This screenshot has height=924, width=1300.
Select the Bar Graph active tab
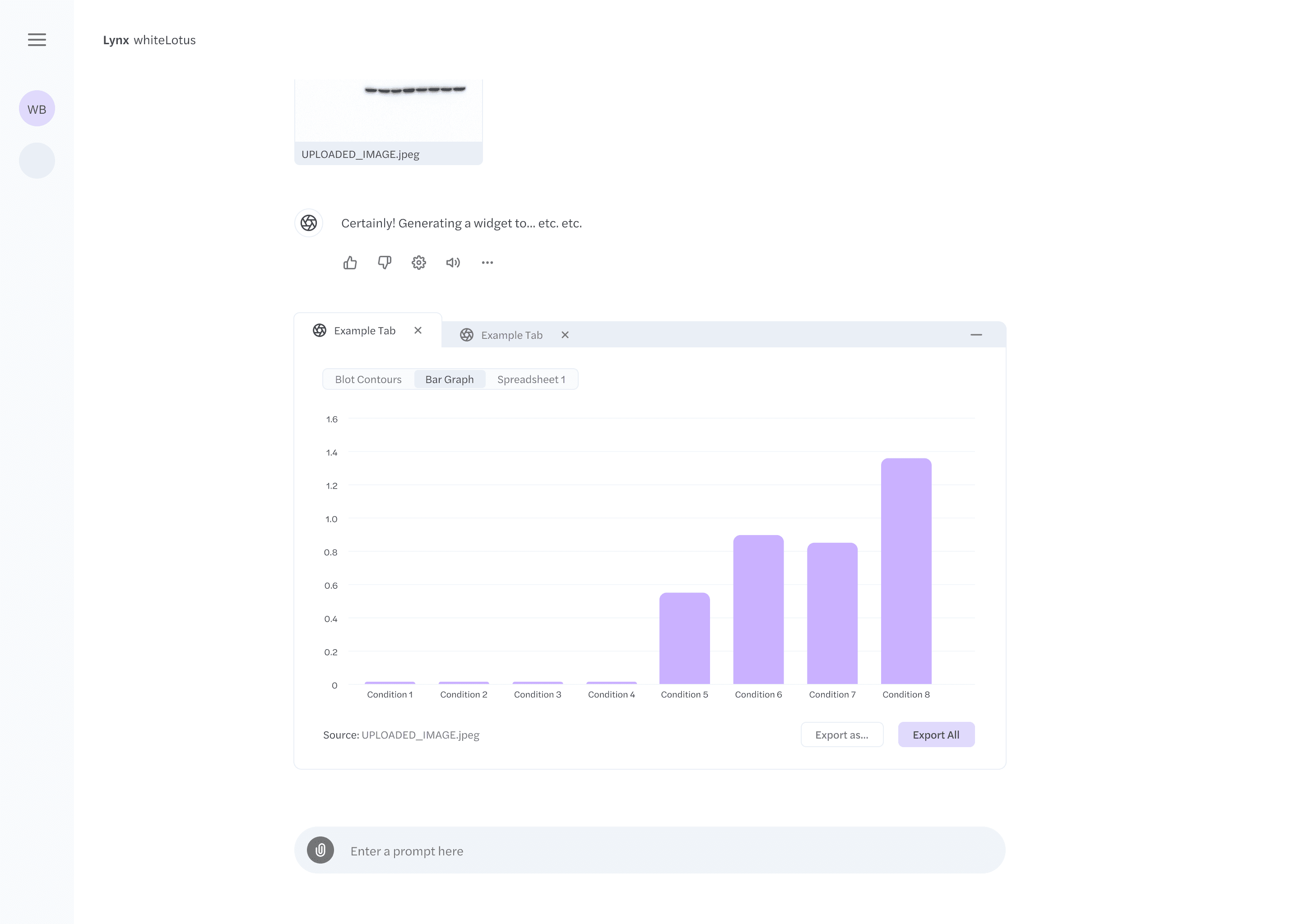(449, 379)
